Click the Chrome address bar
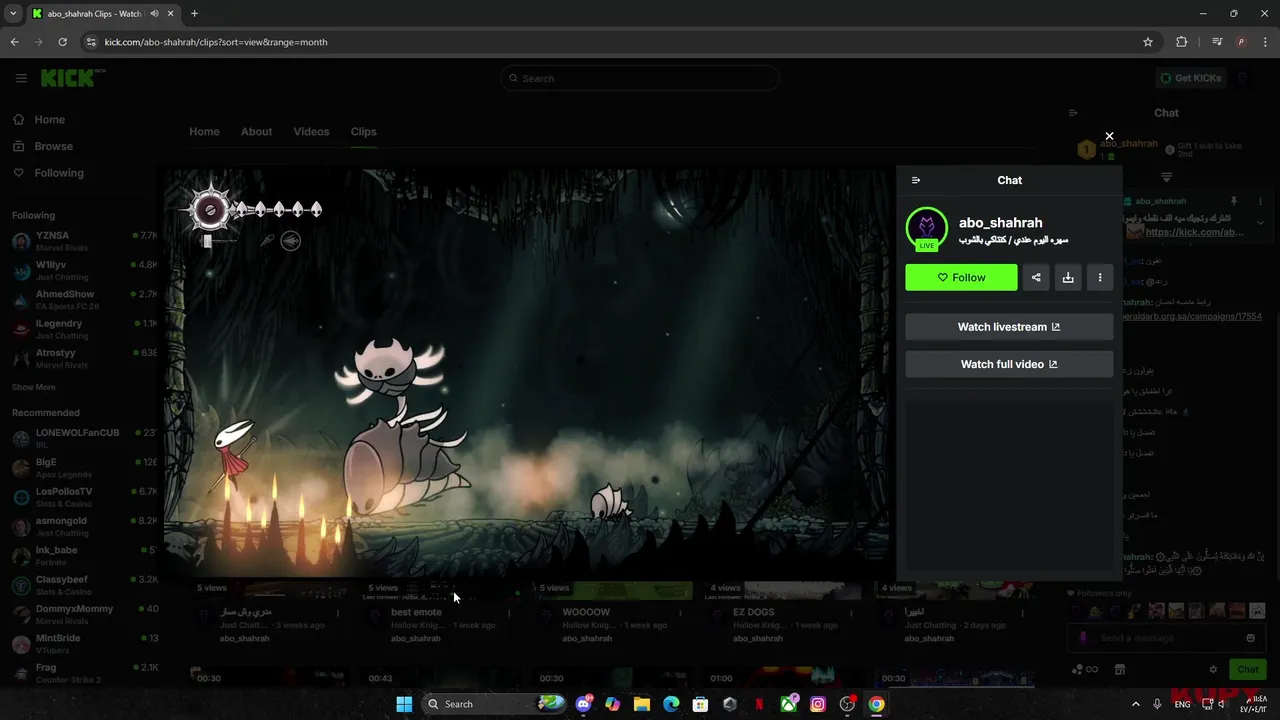This screenshot has width=1280, height=720. click(620, 42)
